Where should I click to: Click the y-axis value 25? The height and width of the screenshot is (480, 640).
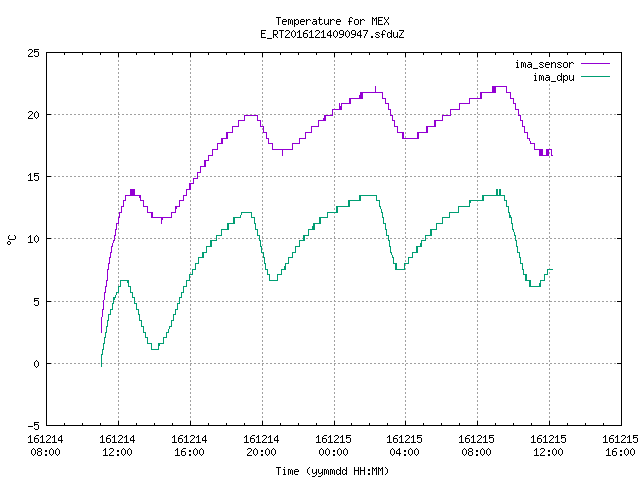pos(33,53)
